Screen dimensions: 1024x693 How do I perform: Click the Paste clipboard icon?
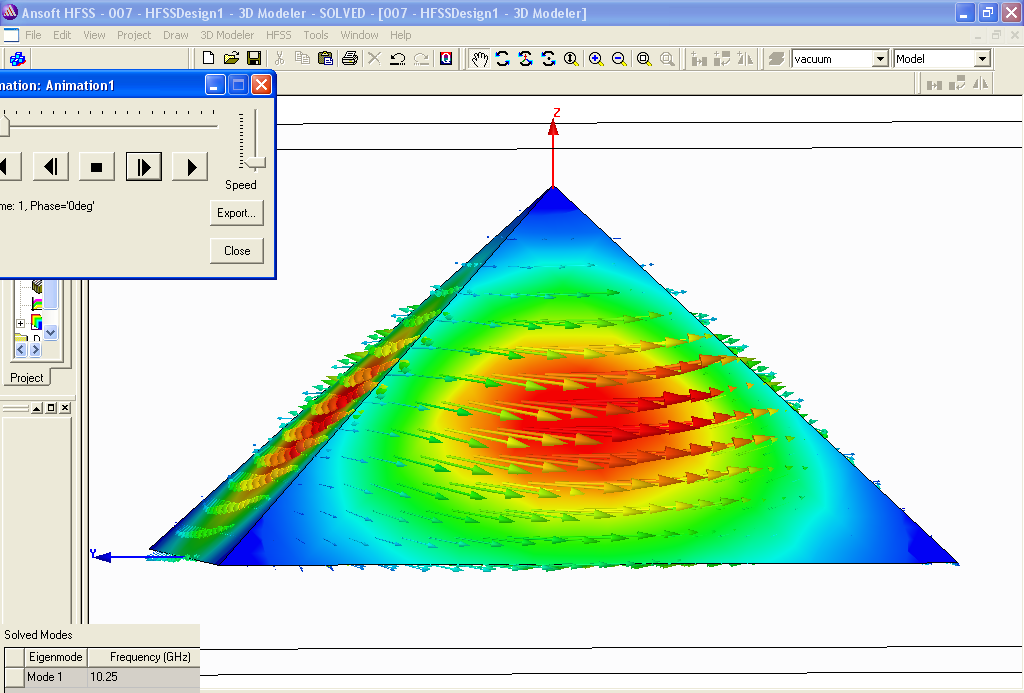tap(325, 59)
